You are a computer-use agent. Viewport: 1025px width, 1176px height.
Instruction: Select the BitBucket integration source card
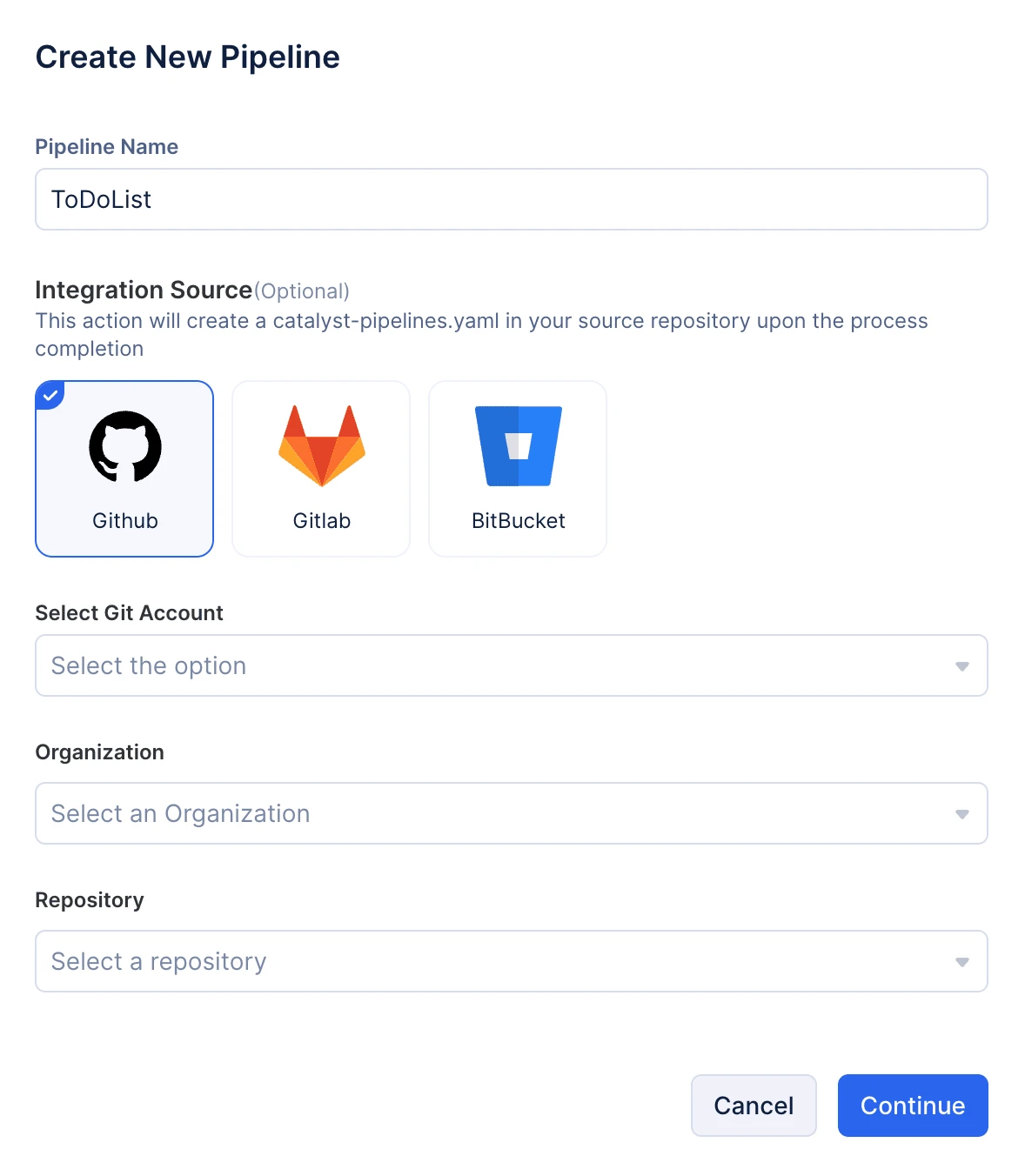coord(518,469)
